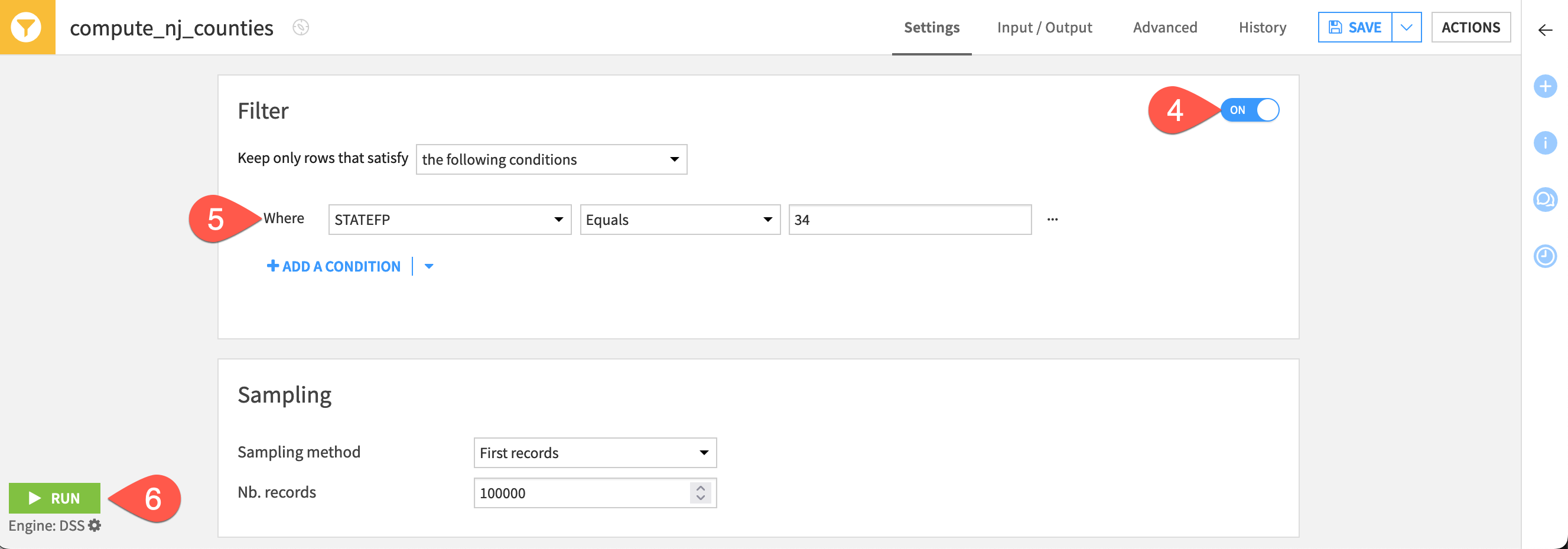Click the plus icon in right sidebar
The width and height of the screenshot is (1568, 549).
pyautogui.click(x=1545, y=86)
